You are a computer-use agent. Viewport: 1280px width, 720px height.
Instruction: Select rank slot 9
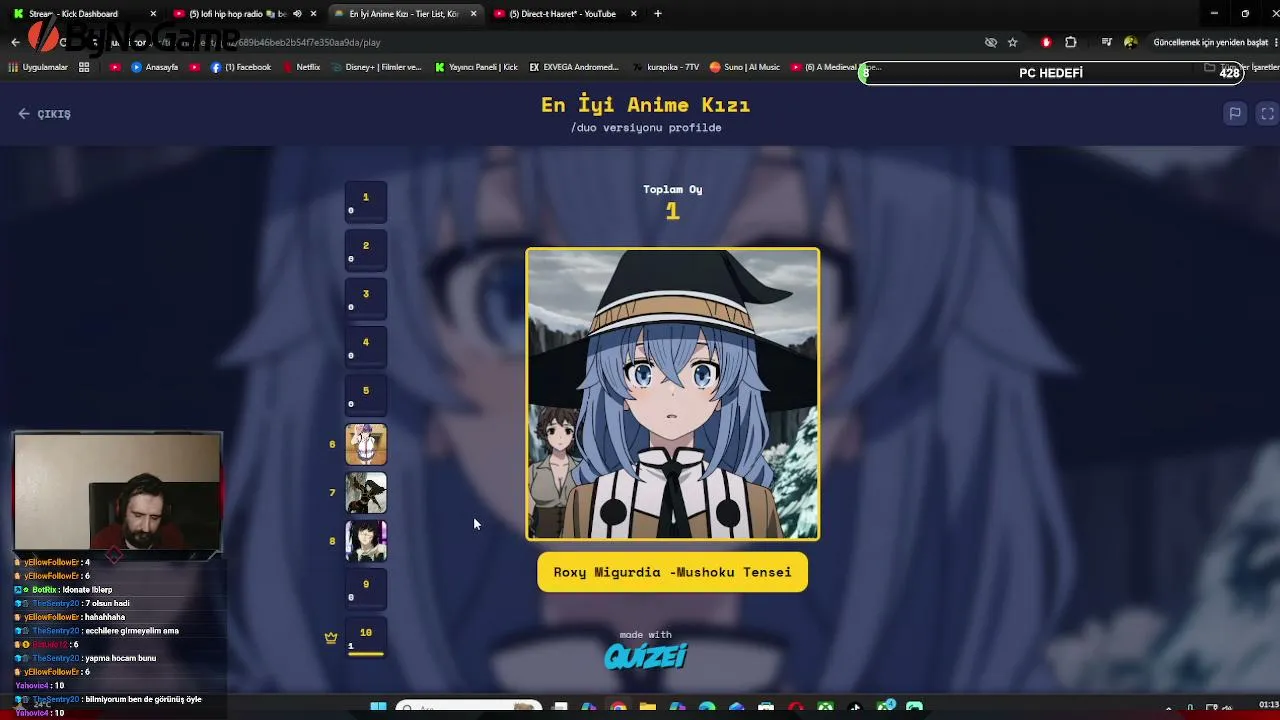(366, 590)
